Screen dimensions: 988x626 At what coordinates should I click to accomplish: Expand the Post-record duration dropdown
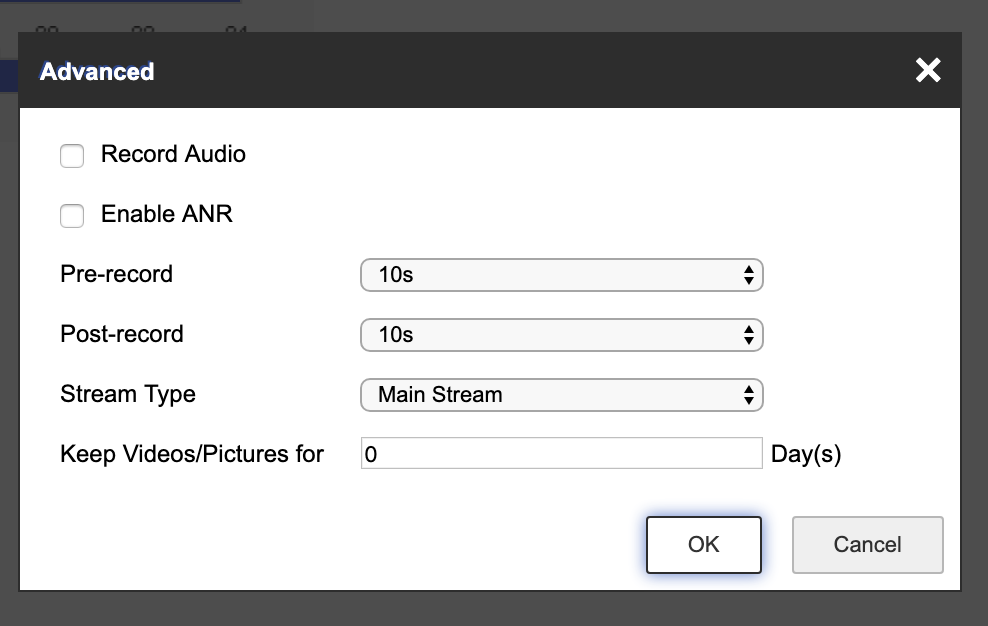tap(560, 335)
